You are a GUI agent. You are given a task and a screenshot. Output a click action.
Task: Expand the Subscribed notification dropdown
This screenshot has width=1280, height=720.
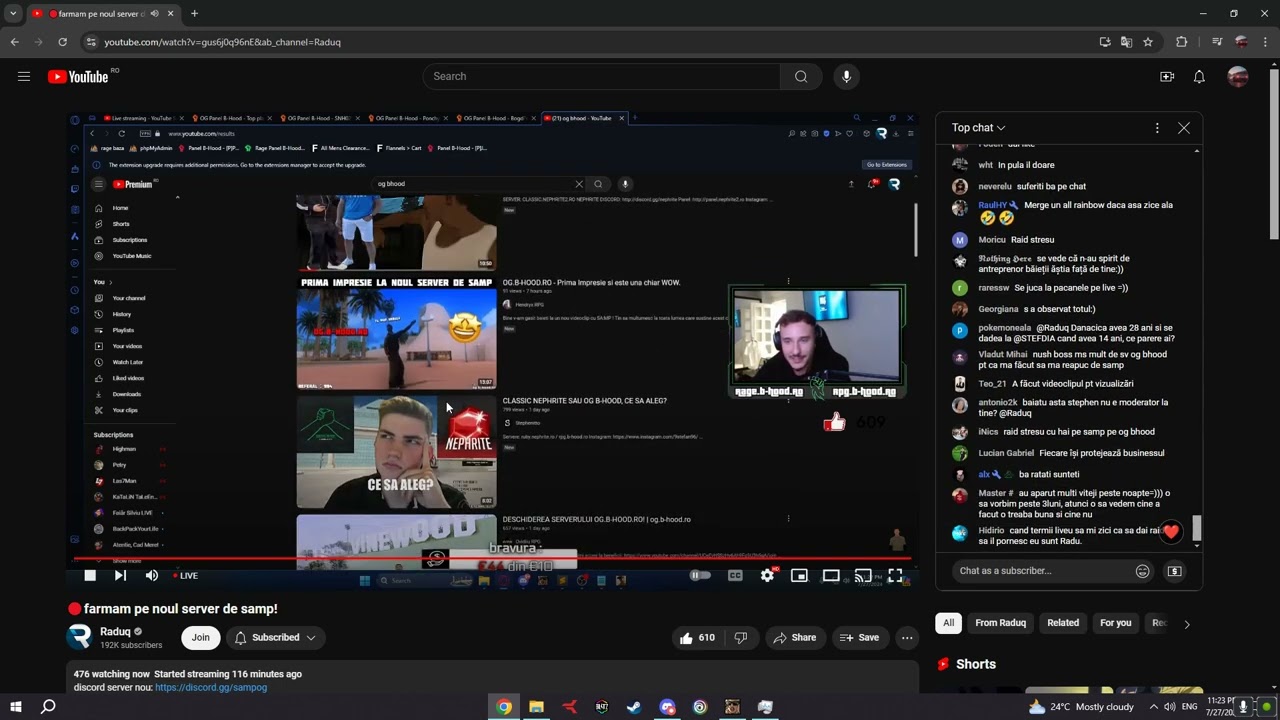pyautogui.click(x=275, y=637)
